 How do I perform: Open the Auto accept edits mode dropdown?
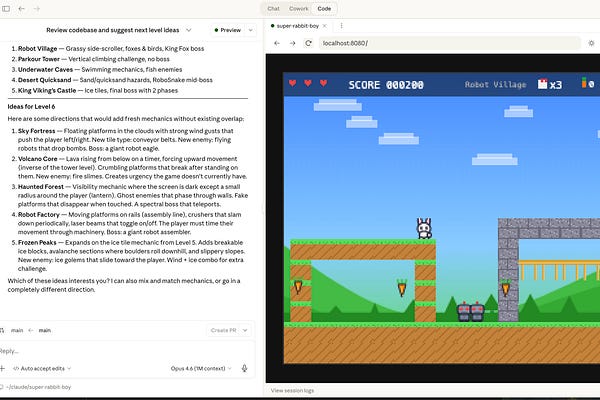(42, 368)
